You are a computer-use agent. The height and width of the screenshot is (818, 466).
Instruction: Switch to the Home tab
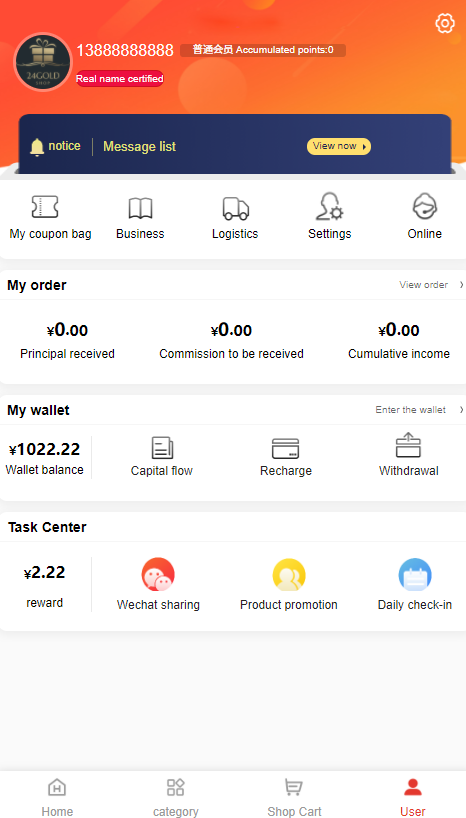[57, 796]
